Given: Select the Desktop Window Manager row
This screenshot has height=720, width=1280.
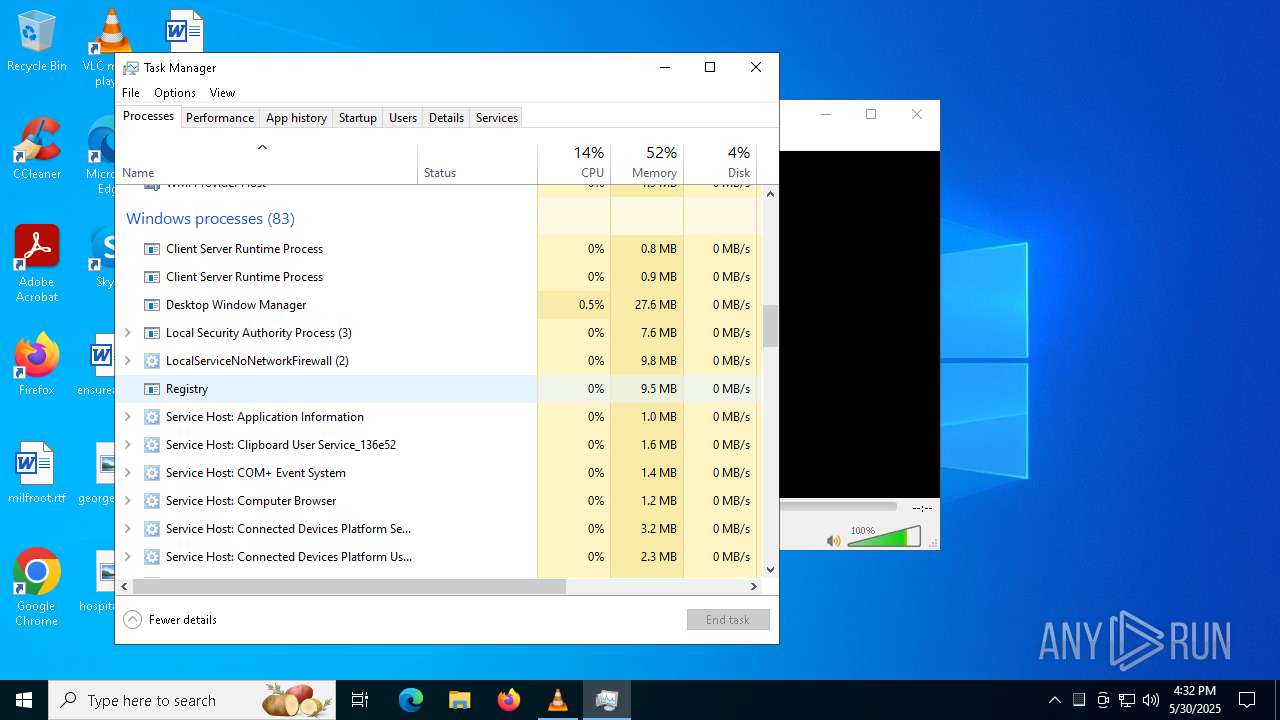Looking at the screenshot, I should tap(439, 305).
